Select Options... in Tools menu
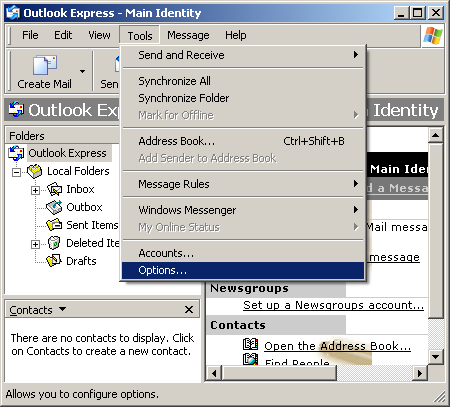Screen dimensions: 450x407 pyautogui.click(x=243, y=270)
